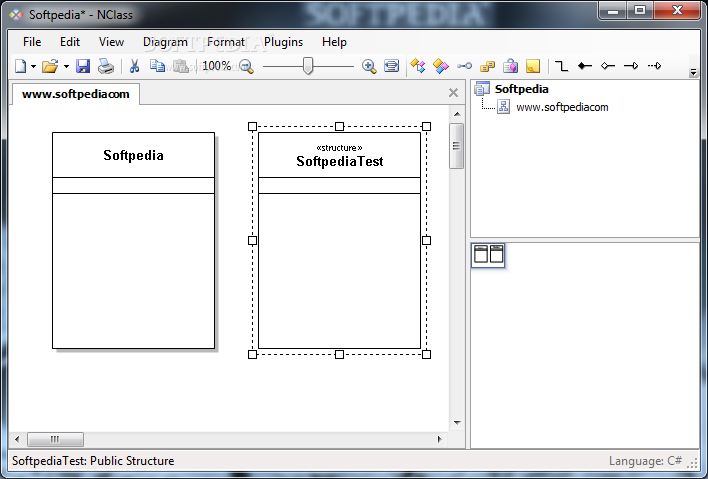708x479 pixels.
Task: Click the Zoom out magnifier icon
Action: tap(247, 67)
